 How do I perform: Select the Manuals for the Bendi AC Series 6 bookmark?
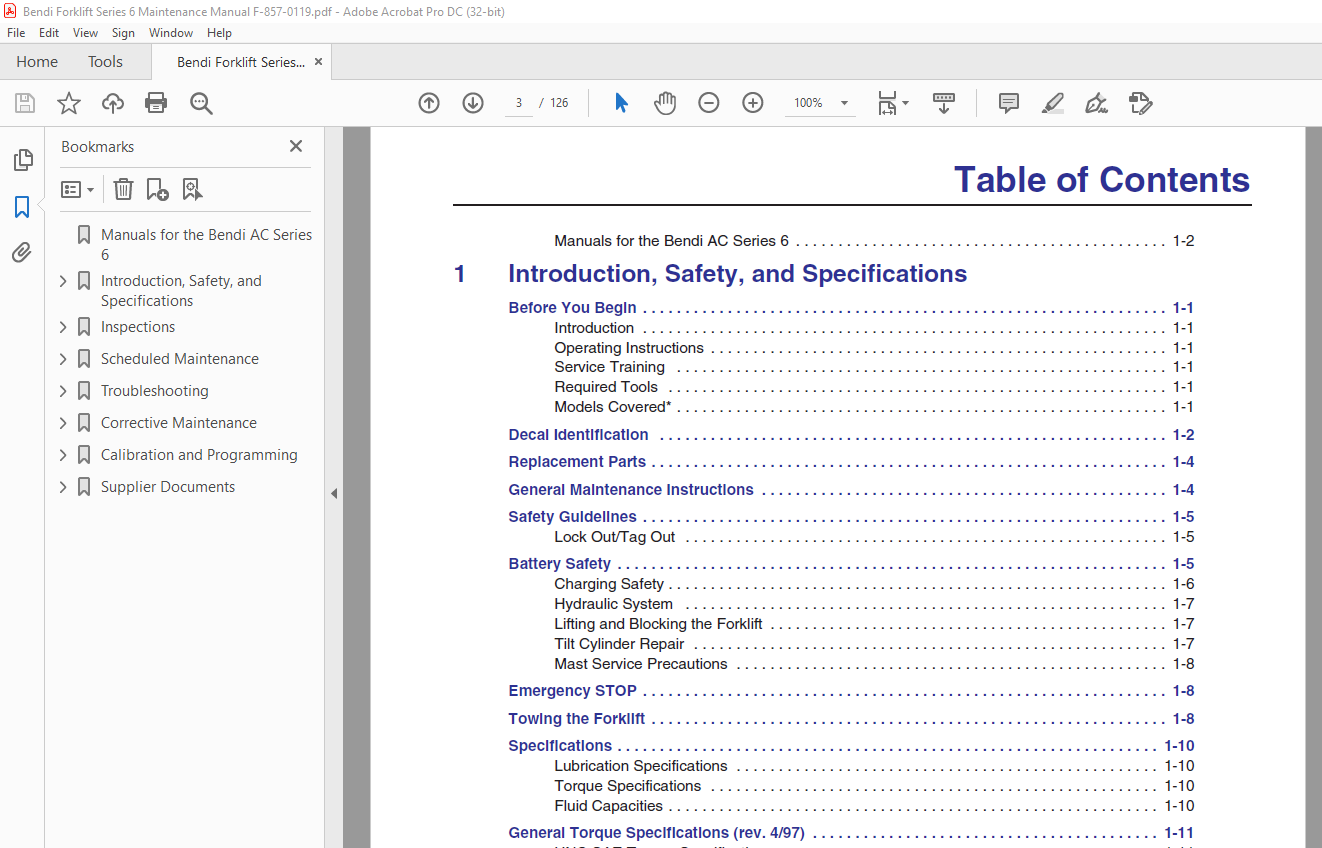click(206, 244)
